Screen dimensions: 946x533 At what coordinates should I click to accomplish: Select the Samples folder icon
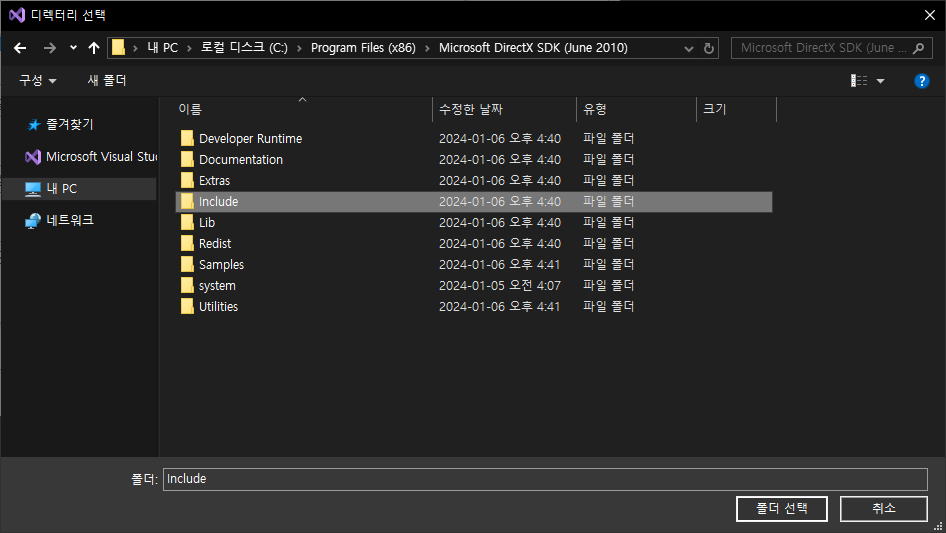pos(187,264)
